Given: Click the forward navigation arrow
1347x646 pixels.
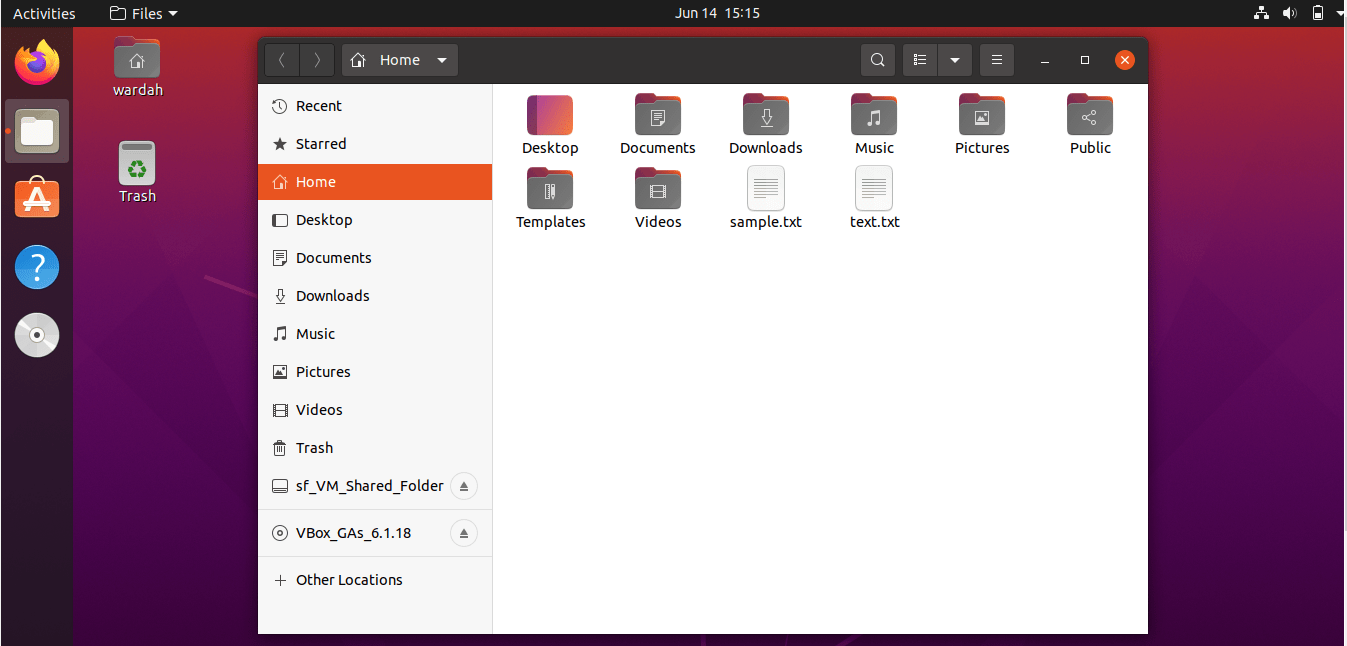Looking at the screenshot, I should point(317,60).
